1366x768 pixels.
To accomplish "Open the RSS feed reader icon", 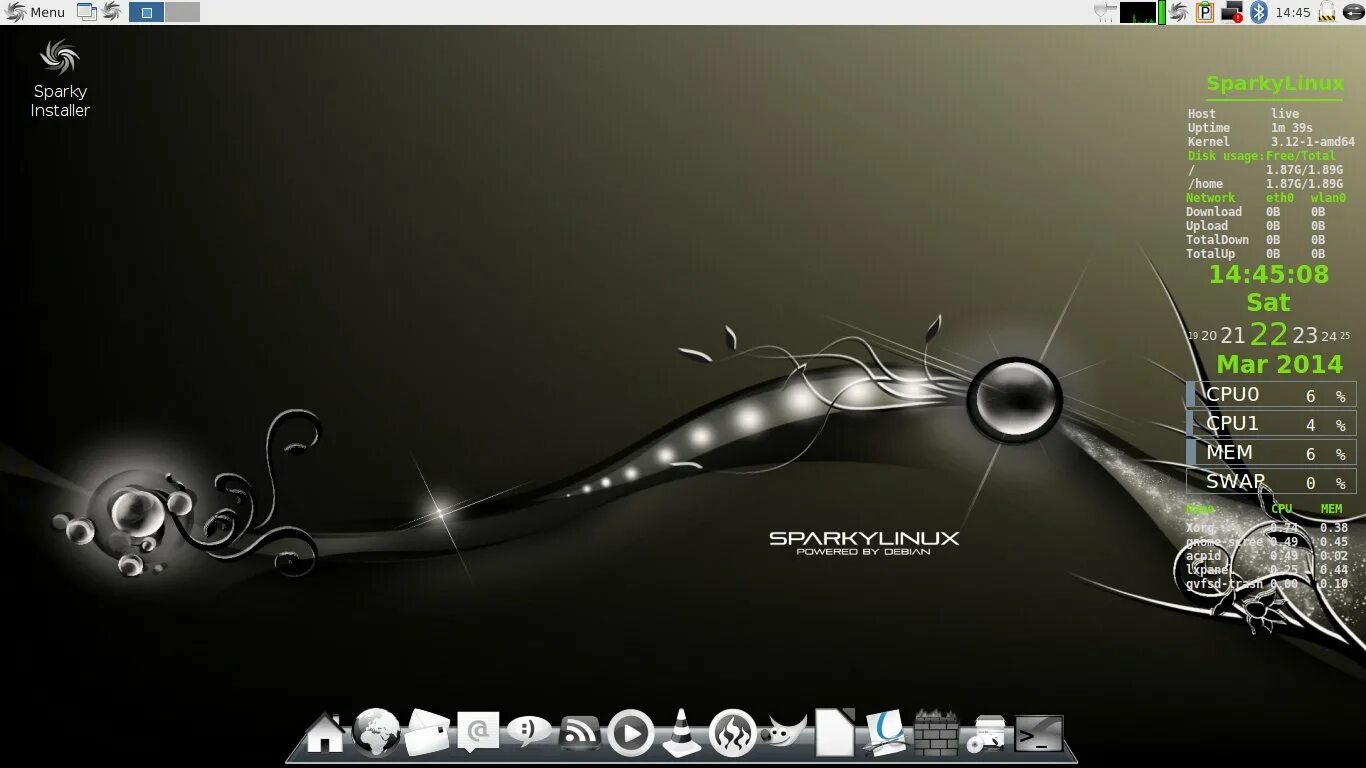I will 580,734.
